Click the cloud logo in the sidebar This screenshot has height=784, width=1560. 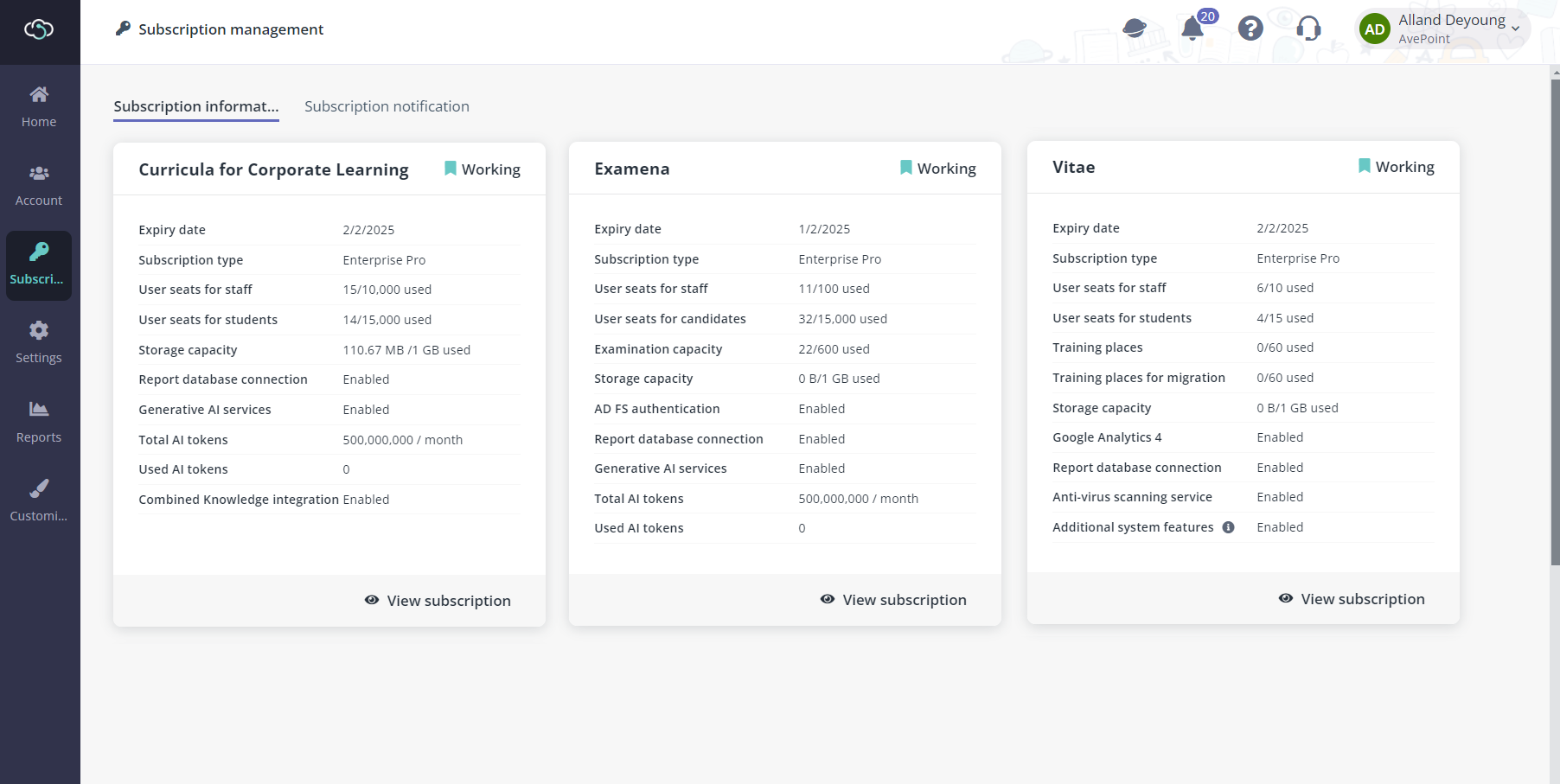tap(39, 30)
